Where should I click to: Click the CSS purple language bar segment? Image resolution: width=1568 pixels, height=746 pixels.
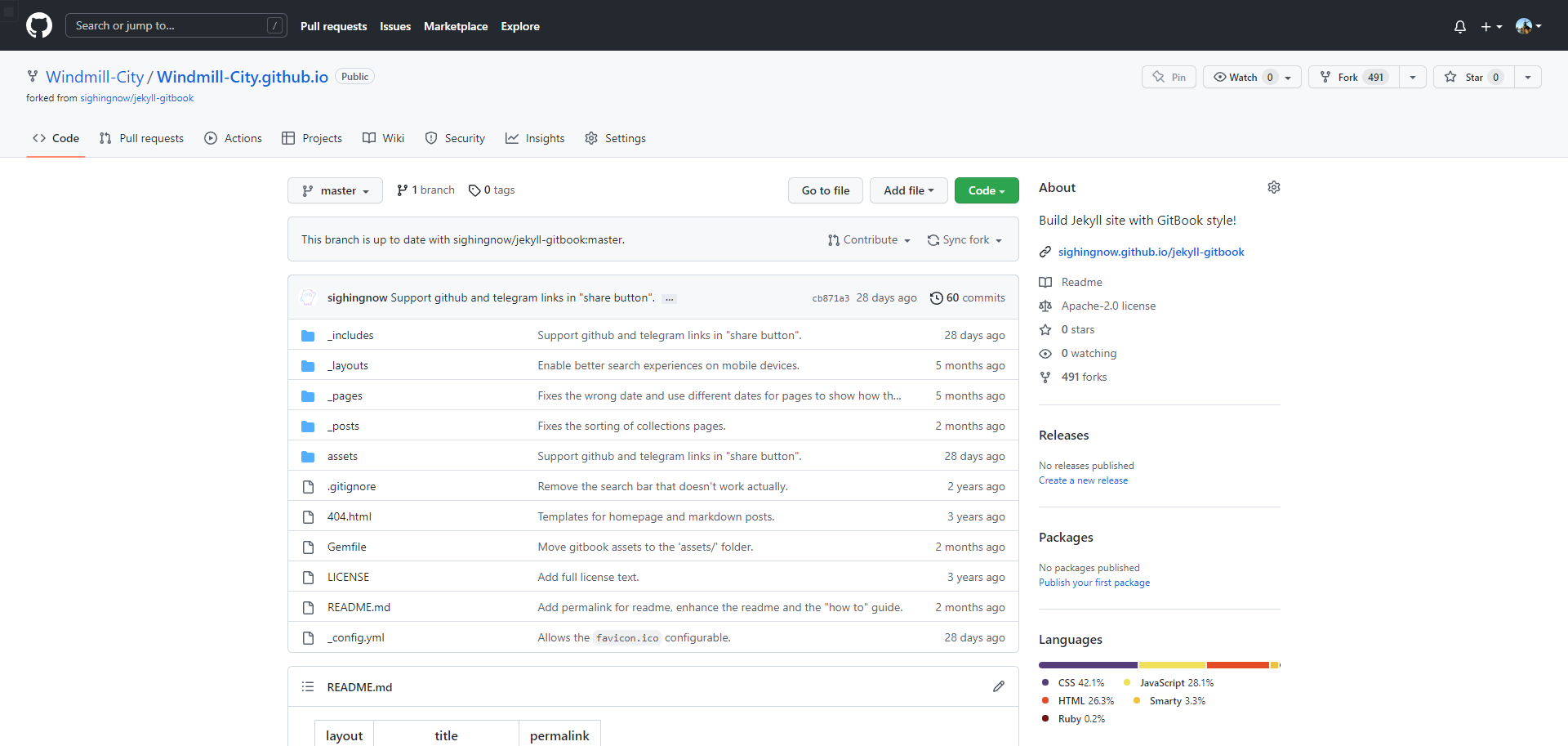(x=1088, y=665)
